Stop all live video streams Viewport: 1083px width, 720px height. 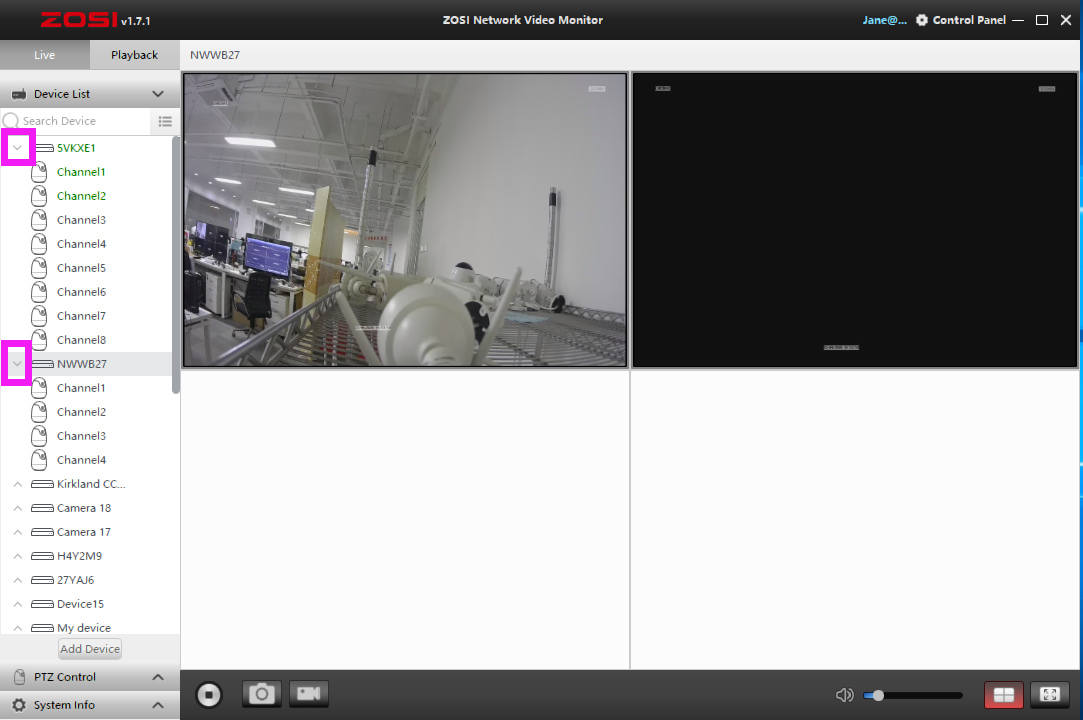[x=208, y=694]
